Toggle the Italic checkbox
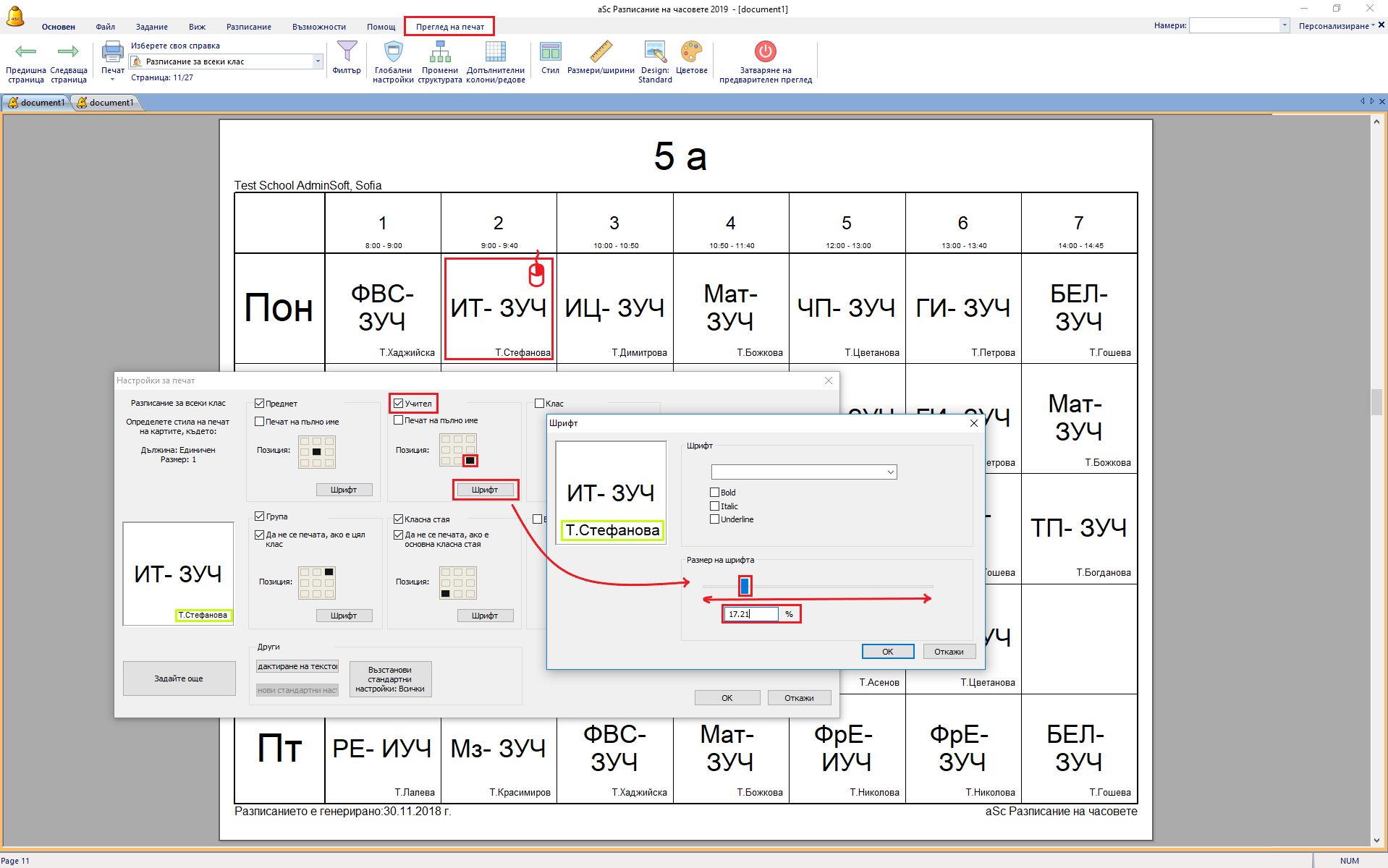 (x=715, y=506)
